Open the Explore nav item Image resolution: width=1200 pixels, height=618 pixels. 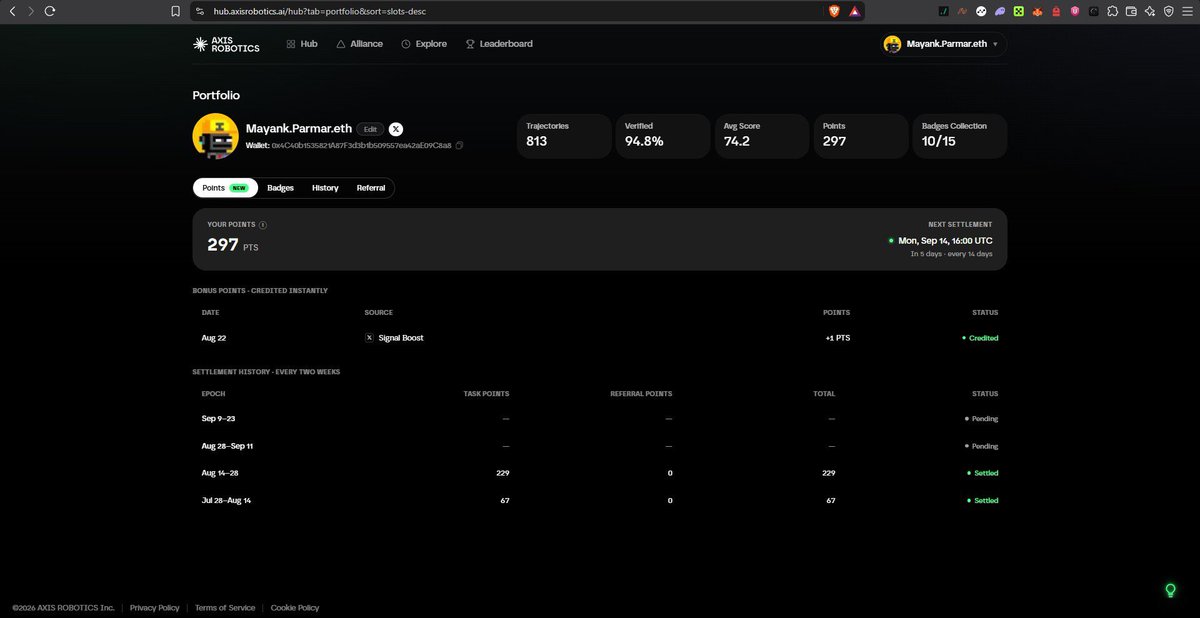(424, 44)
